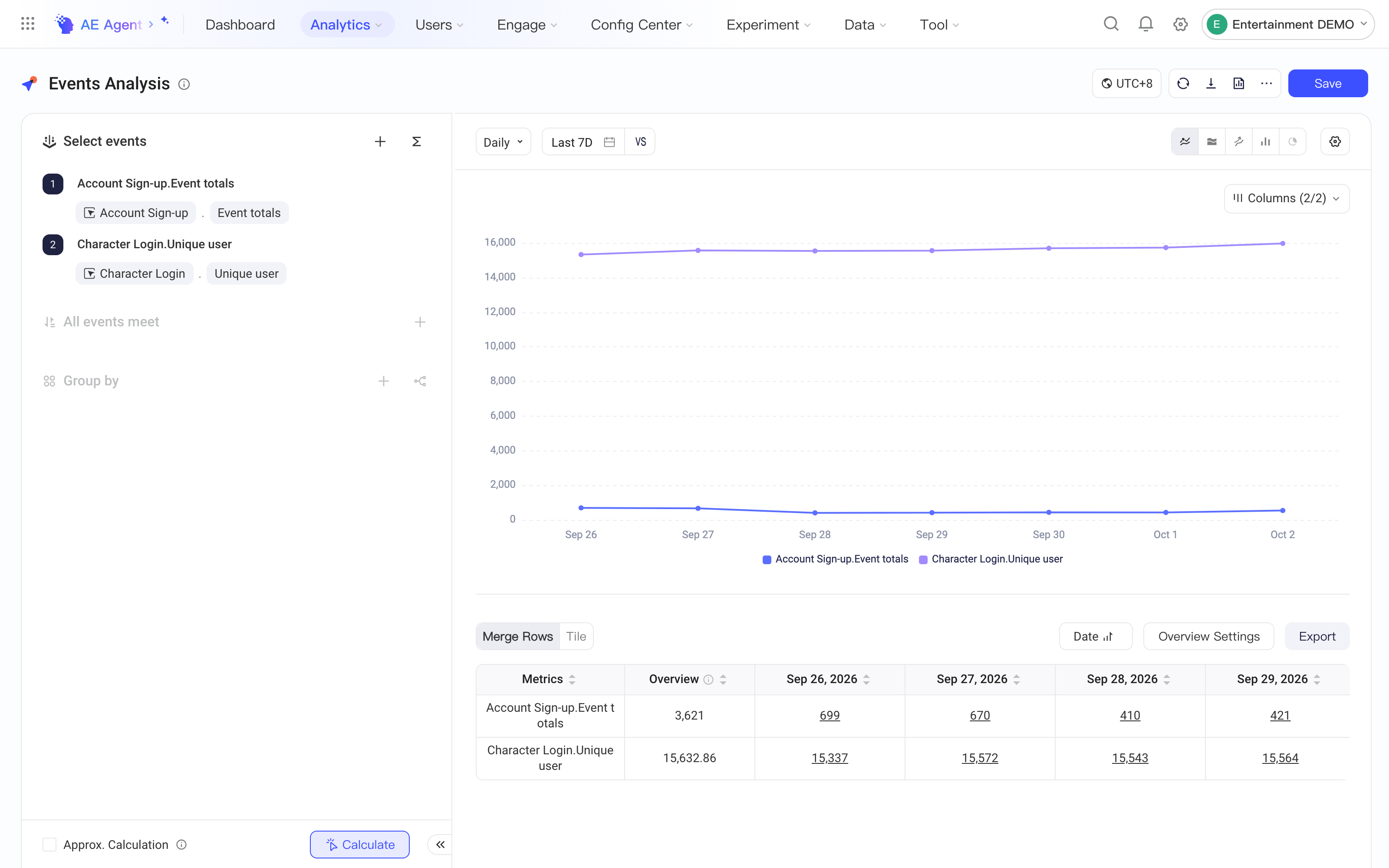Go to Dashboard tab
The image size is (1389, 868).
click(240, 25)
